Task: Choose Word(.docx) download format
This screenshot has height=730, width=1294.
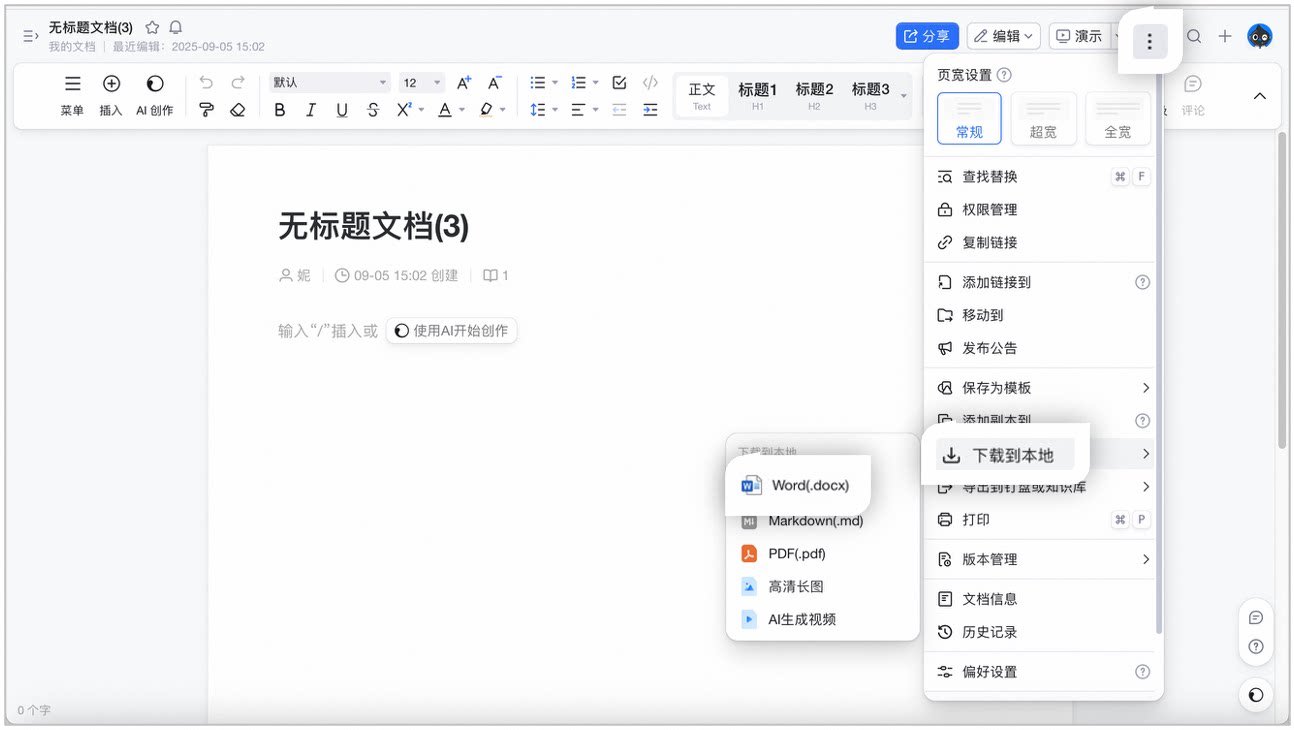Action: pyautogui.click(x=797, y=486)
